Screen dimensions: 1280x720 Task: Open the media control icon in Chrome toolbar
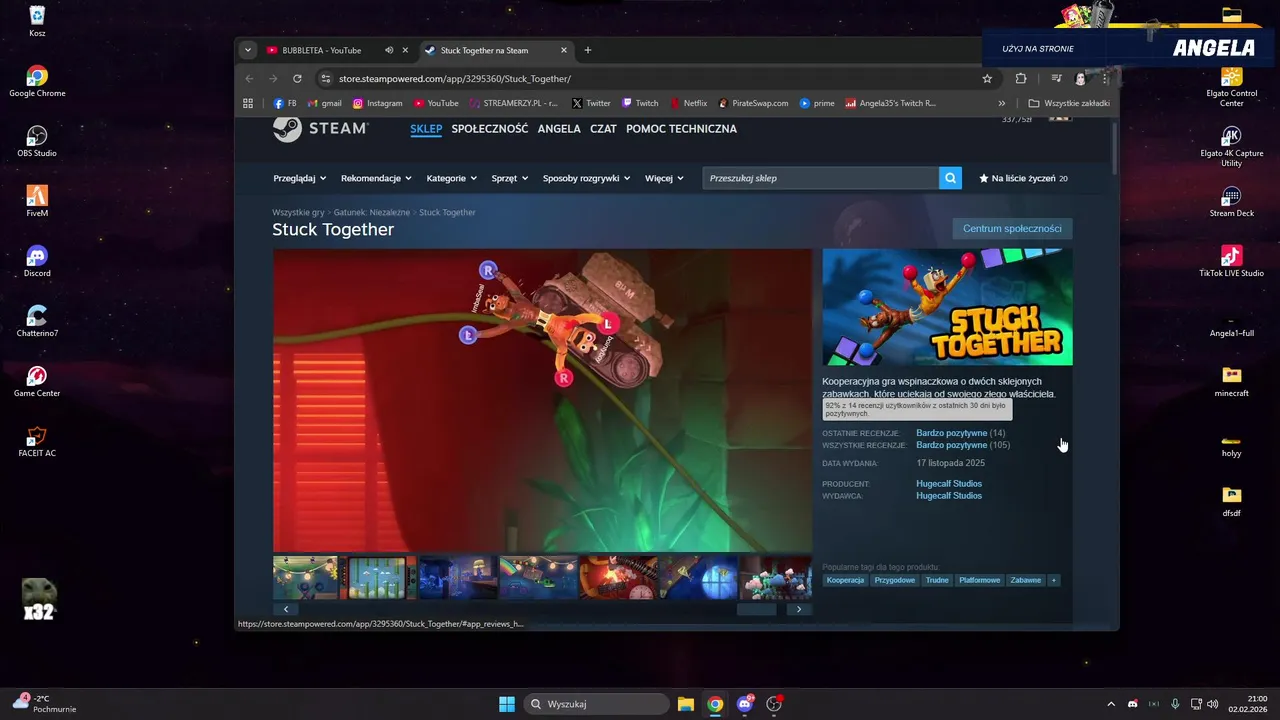pos(1056,78)
